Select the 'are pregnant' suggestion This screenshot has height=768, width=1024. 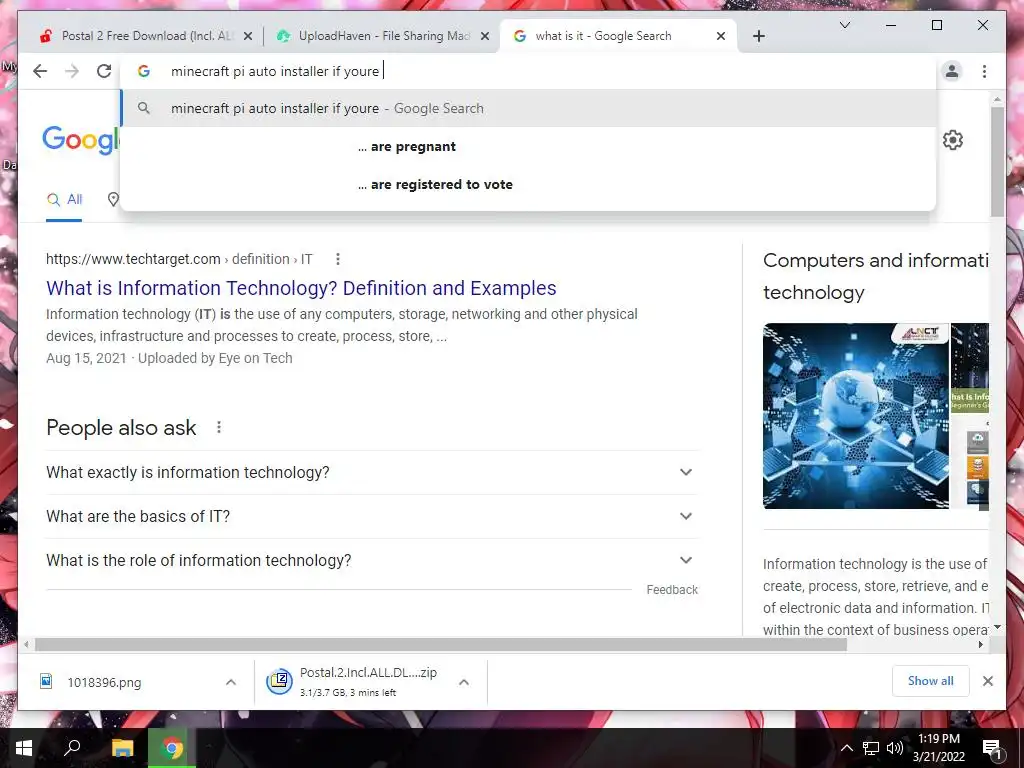coord(528,146)
